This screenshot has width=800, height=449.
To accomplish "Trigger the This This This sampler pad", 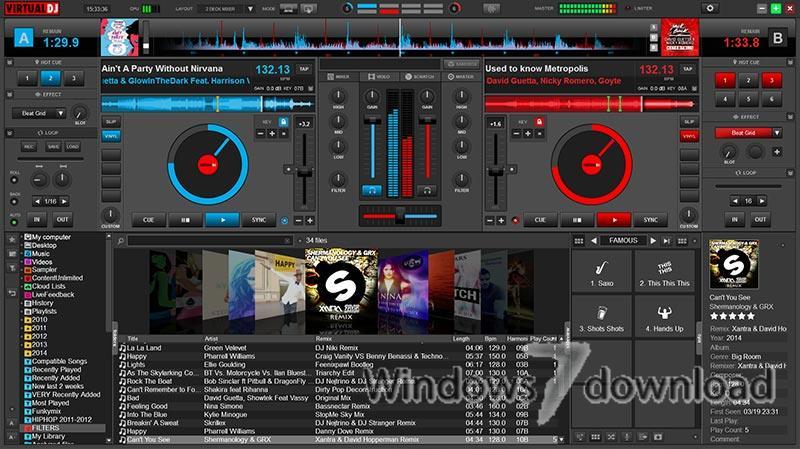I will 664,273.
